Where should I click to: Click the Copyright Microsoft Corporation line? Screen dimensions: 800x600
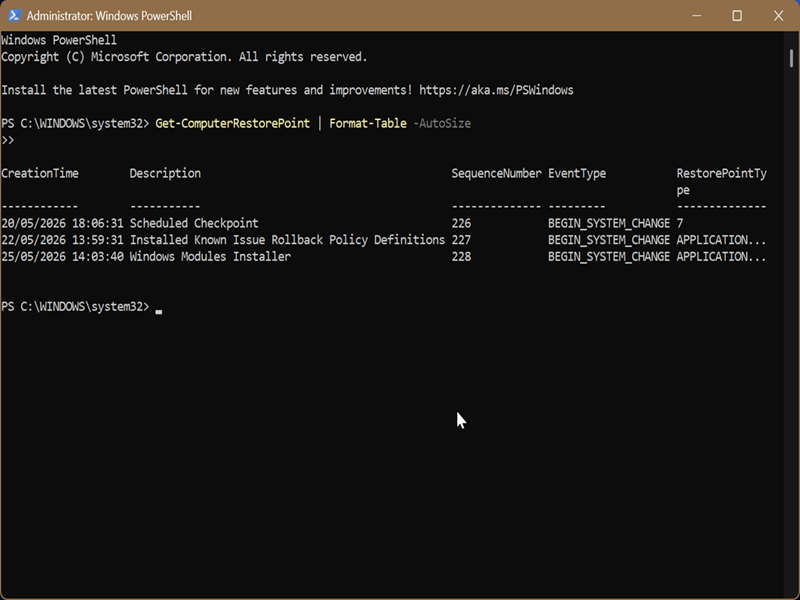click(x=184, y=57)
